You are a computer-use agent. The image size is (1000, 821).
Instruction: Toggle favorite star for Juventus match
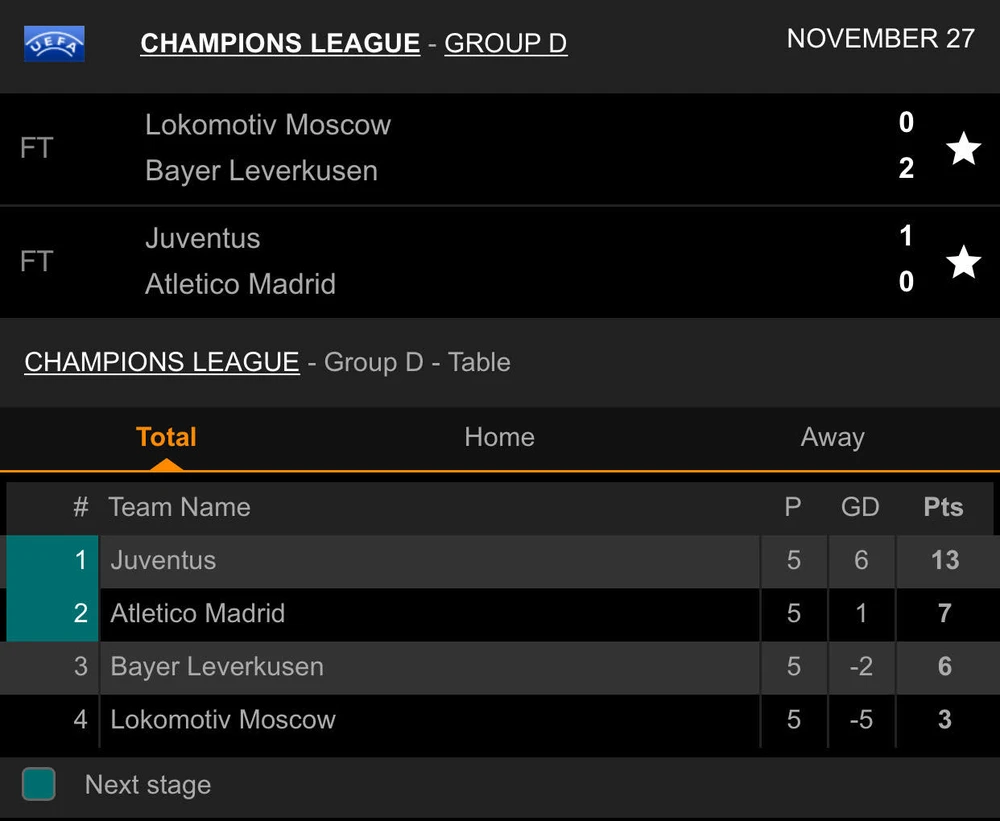coord(963,262)
